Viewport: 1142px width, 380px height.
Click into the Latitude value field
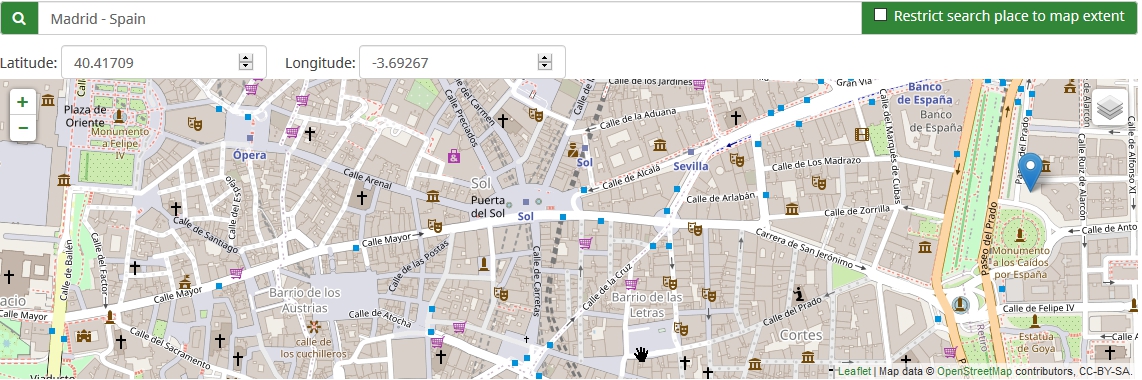[164, 63]
